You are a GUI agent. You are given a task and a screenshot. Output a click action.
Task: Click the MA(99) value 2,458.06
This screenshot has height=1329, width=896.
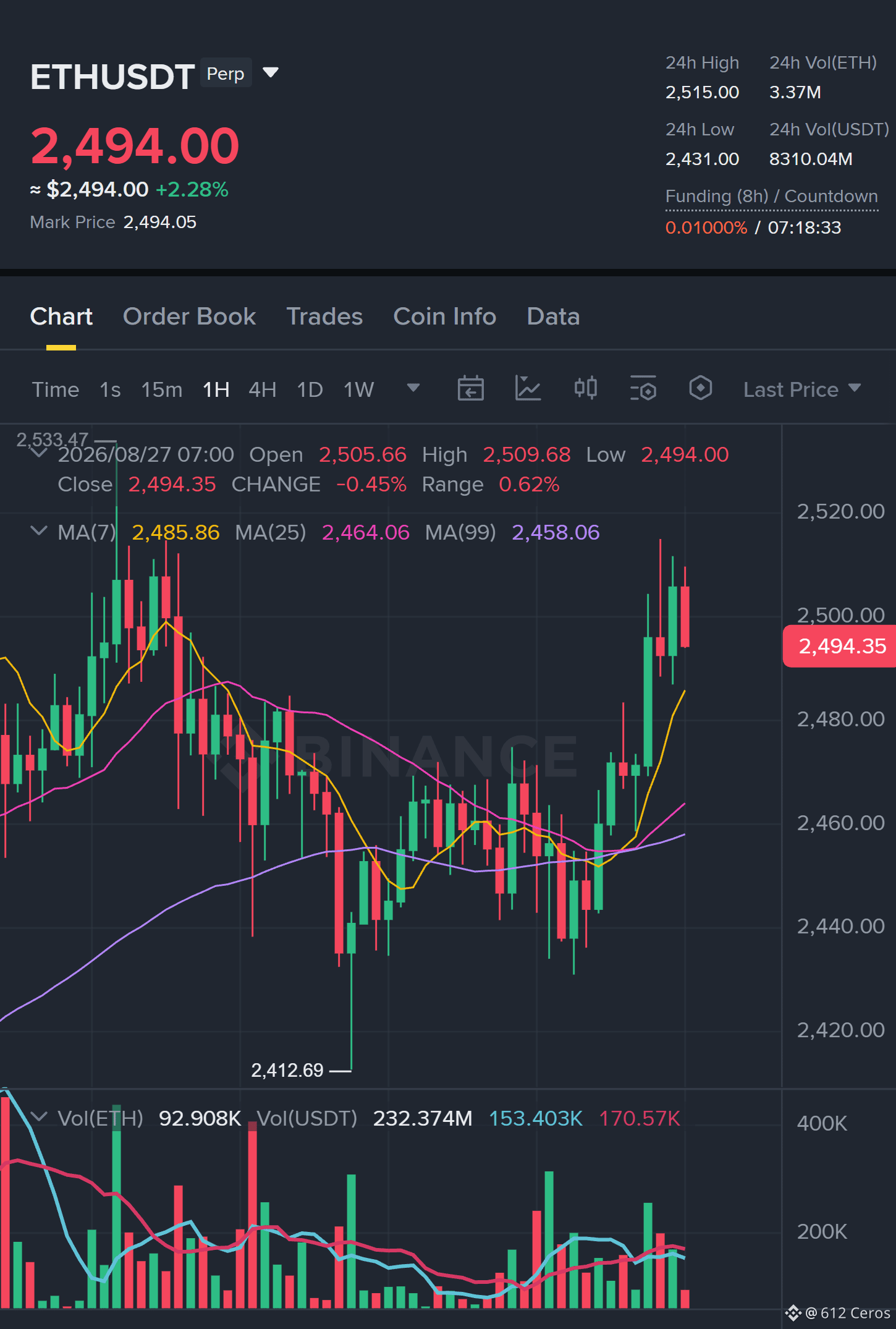pos(556,532)
